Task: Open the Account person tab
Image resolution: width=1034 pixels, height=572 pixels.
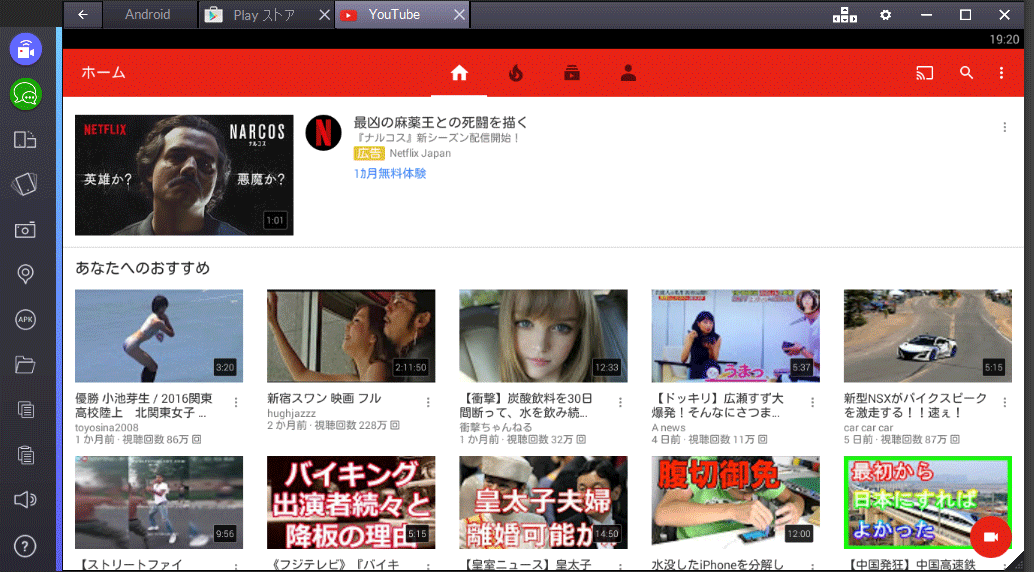Action: (x=628, y=73)
